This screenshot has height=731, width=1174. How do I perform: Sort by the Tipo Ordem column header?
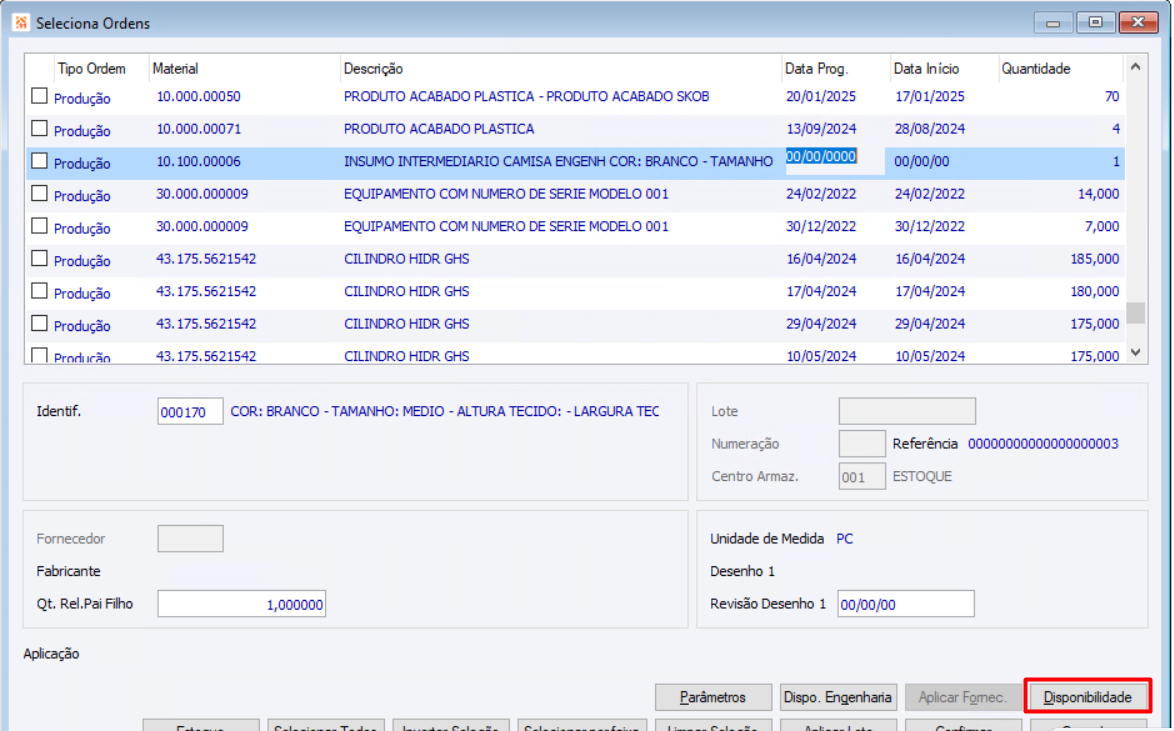click(x=91, y=68)
